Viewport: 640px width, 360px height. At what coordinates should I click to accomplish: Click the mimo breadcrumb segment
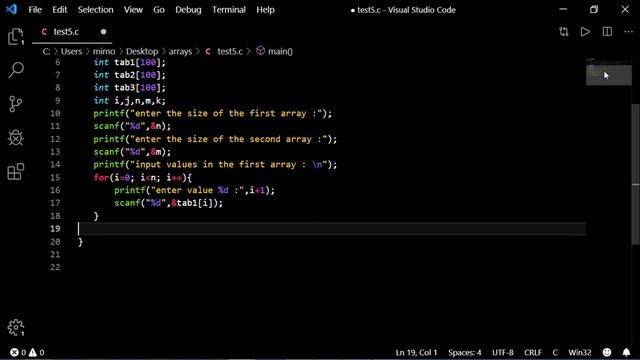104,51
